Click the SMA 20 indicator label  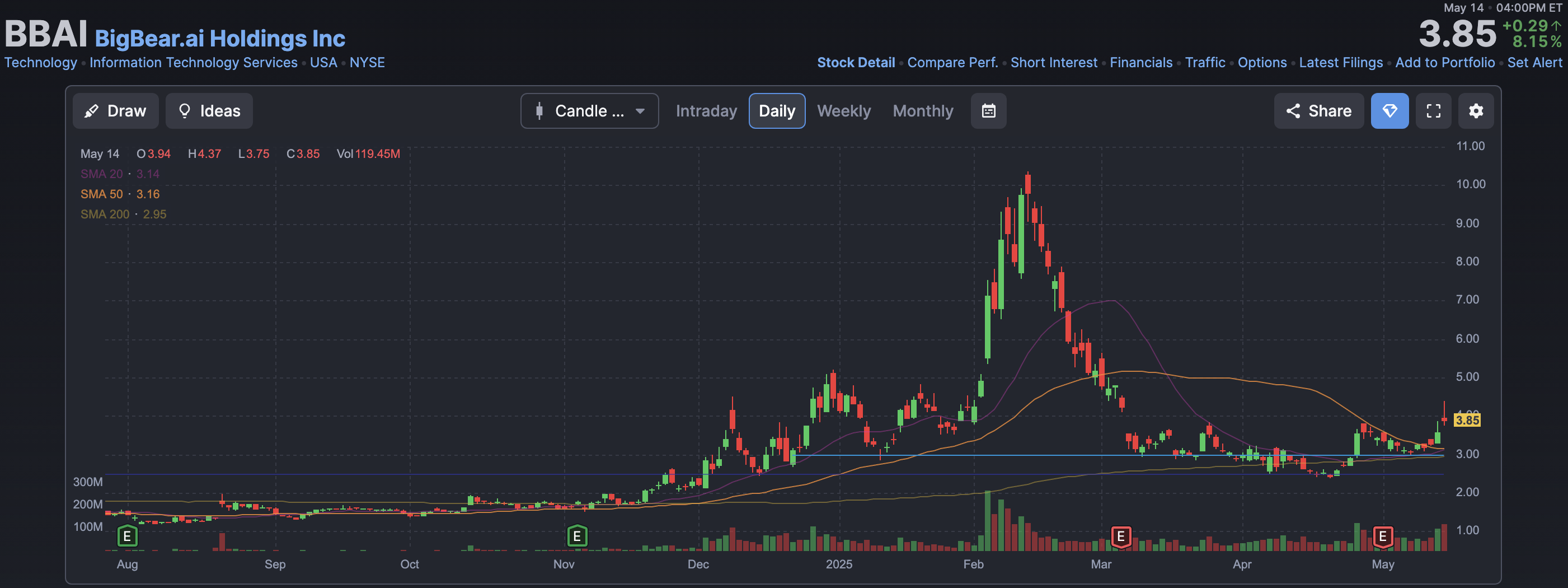click(102, 174)
